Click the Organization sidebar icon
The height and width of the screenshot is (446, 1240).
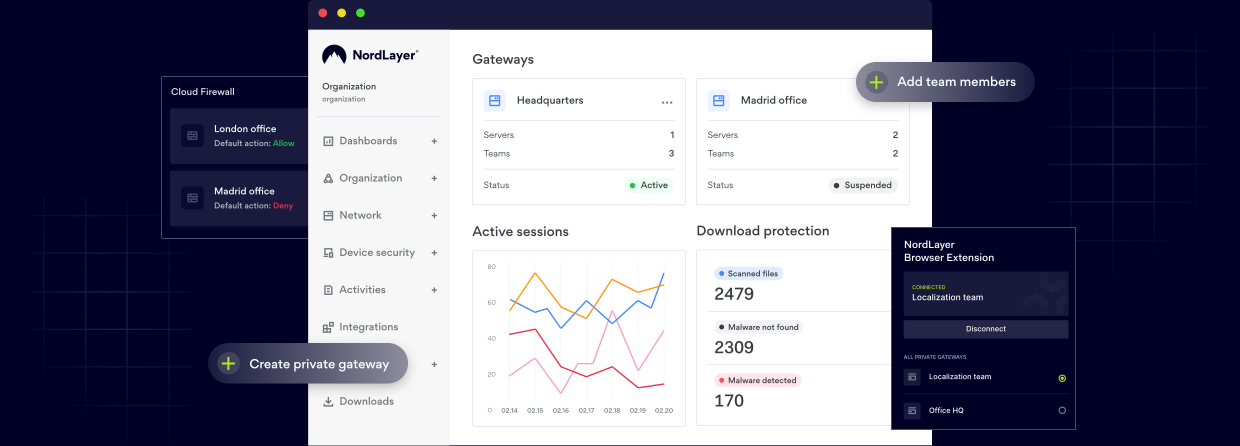click(328, 178)
